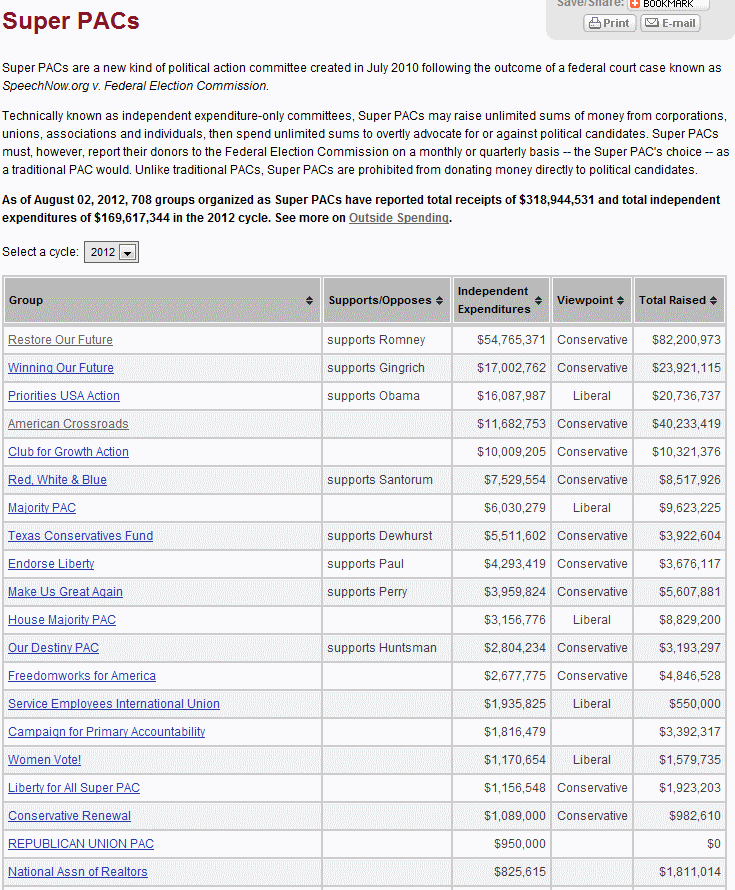This screenshot has height=890, width=735.
Task: Open Liberty for All Super PAC link
Action: pyautogui.click(x=74, y=788)
